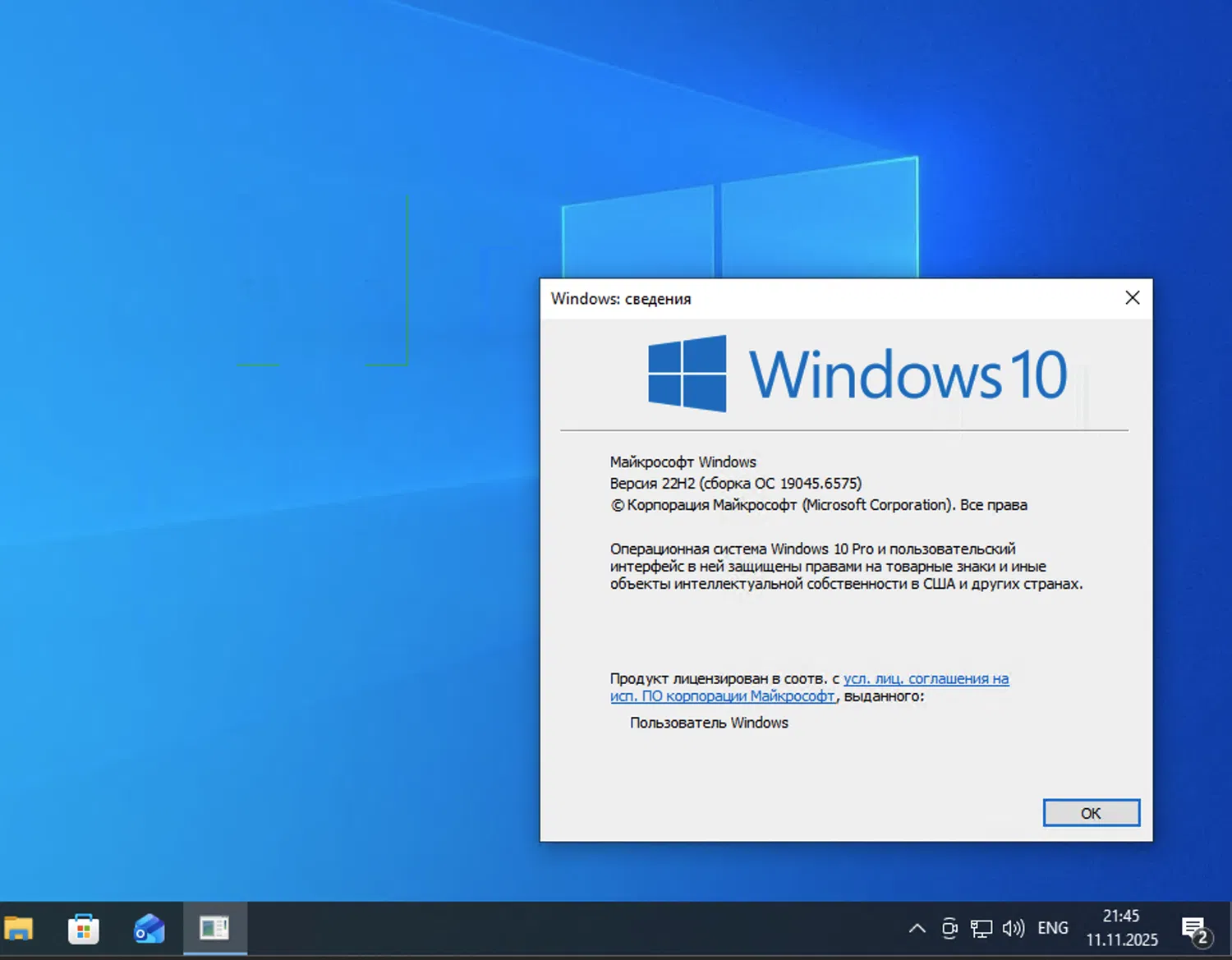
Task: Open the ENG input method menu
Action: [x=1053, y=928]
